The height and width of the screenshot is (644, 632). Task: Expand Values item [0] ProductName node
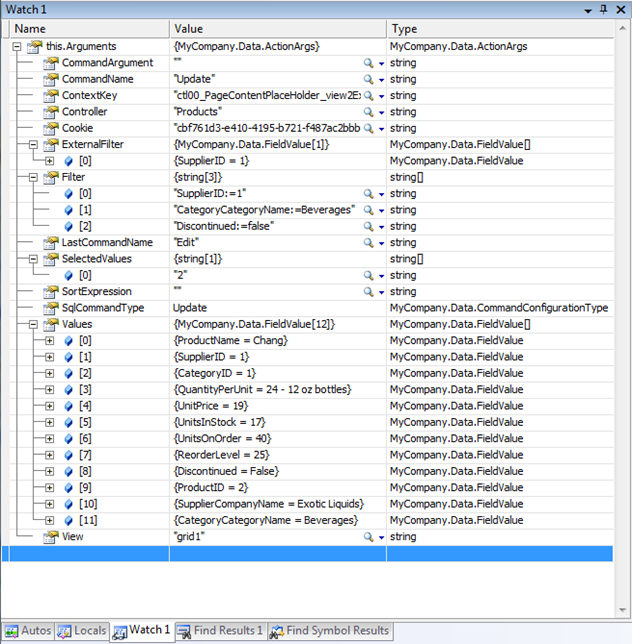point(50,340)
